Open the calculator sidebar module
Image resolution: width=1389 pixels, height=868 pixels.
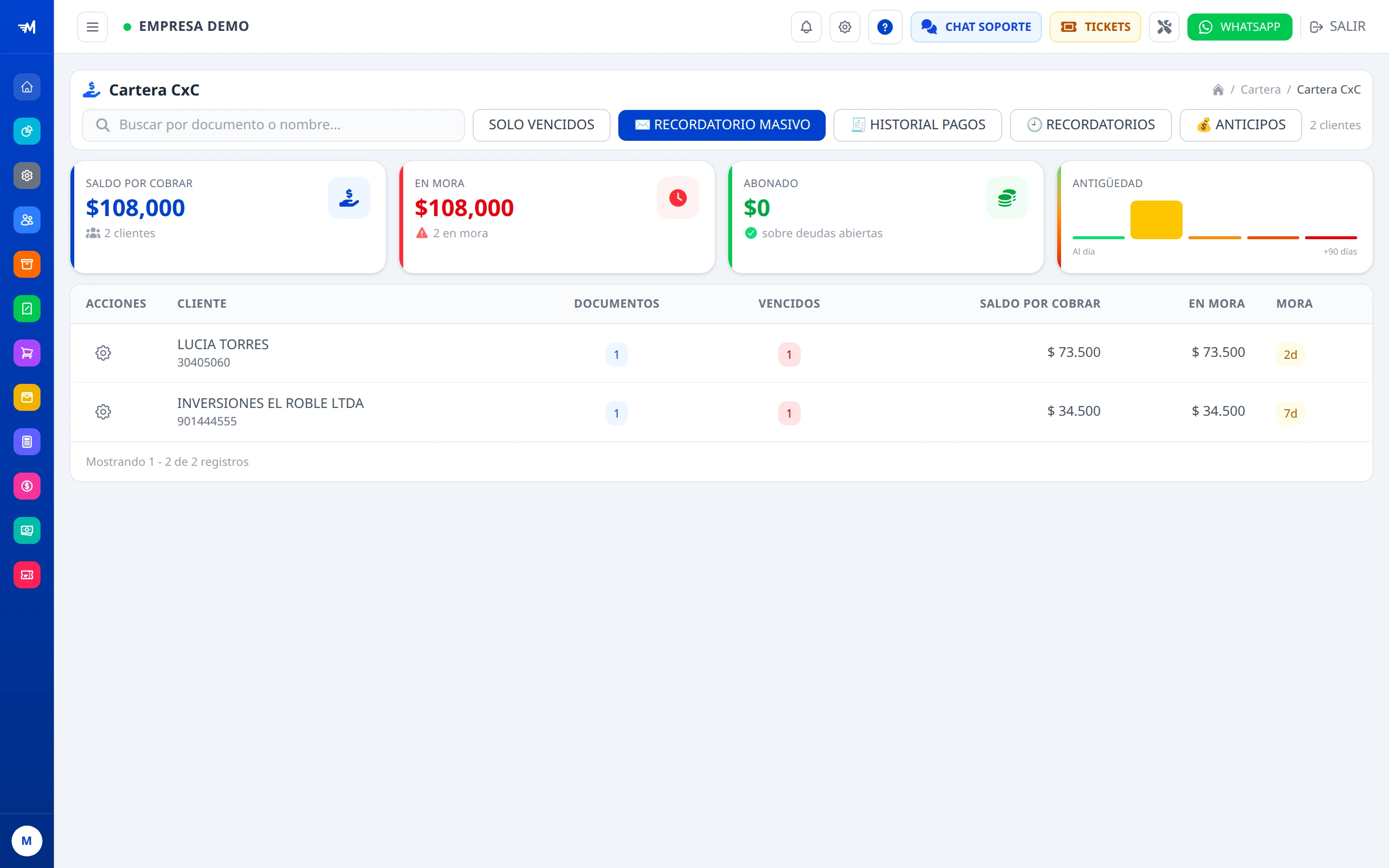(27, 441)
